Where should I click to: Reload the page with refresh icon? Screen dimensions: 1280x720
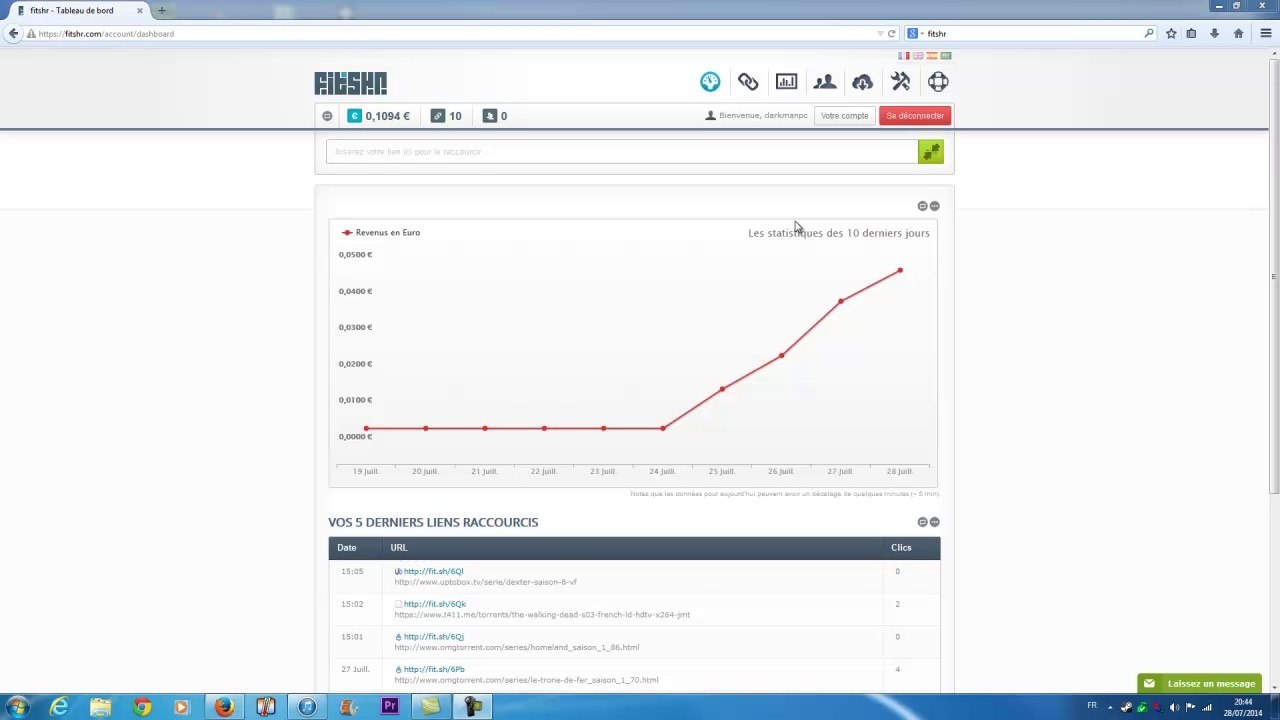click(x=891, y=34)
